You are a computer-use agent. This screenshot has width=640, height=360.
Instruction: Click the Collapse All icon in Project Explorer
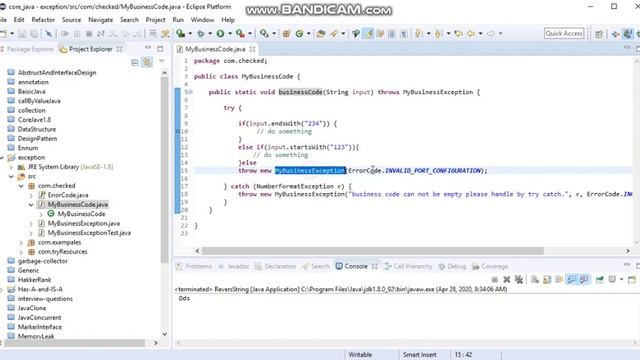click(x=135, y=62)
